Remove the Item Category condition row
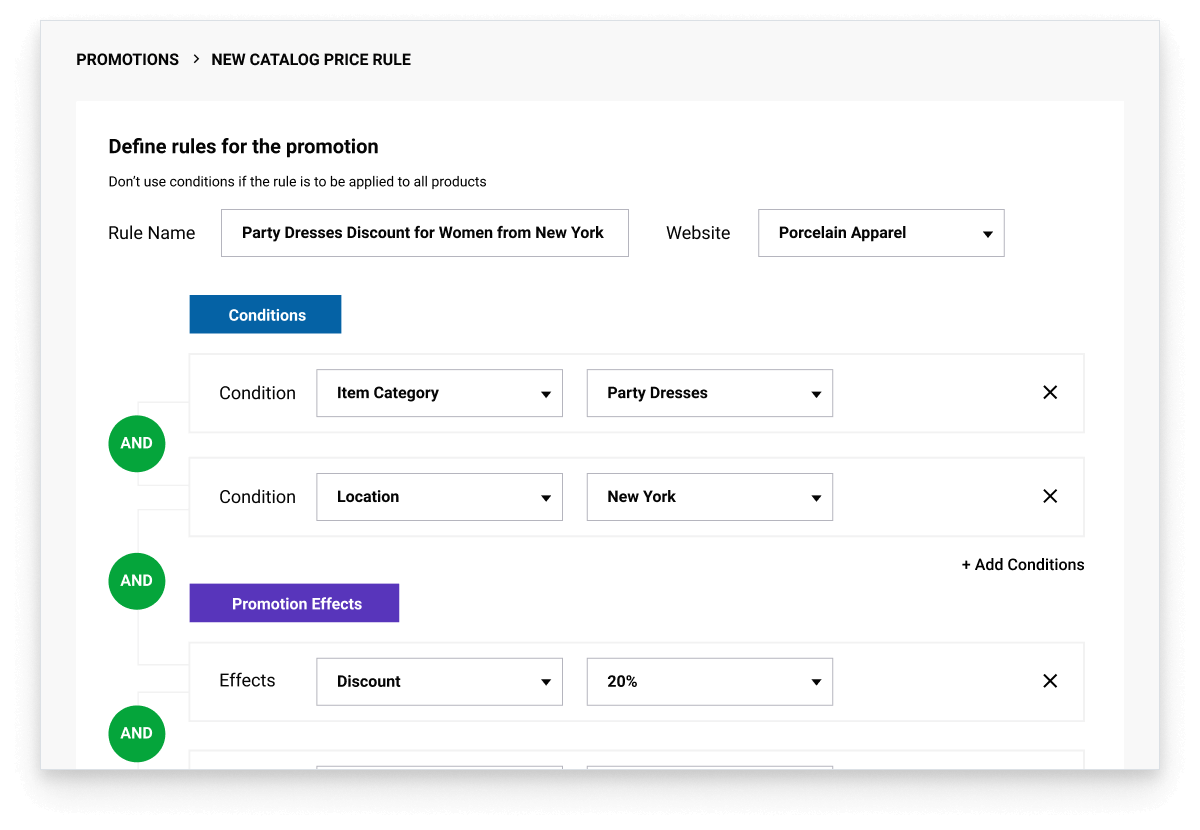Image resolution: width=1200 pixels, height=830 pixels. coord(1050,393)
